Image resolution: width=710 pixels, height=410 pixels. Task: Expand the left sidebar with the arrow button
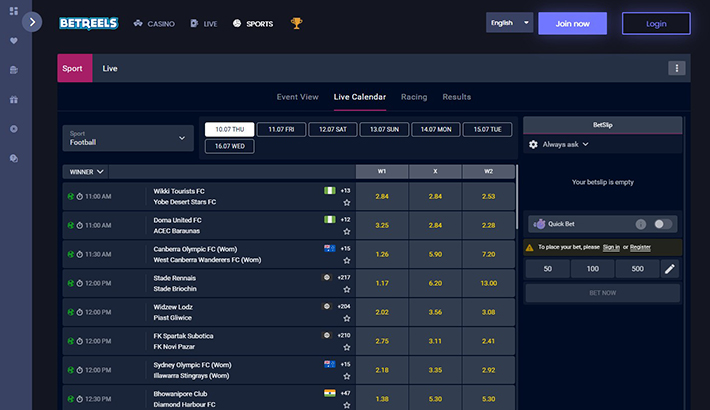pyautogui.click(x=32, y=22)
